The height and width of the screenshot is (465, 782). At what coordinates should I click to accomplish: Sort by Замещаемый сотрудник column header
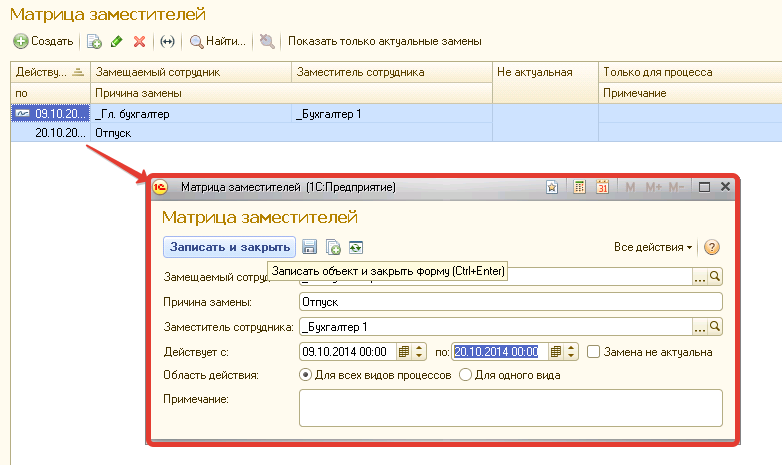(x=191, y=72)
